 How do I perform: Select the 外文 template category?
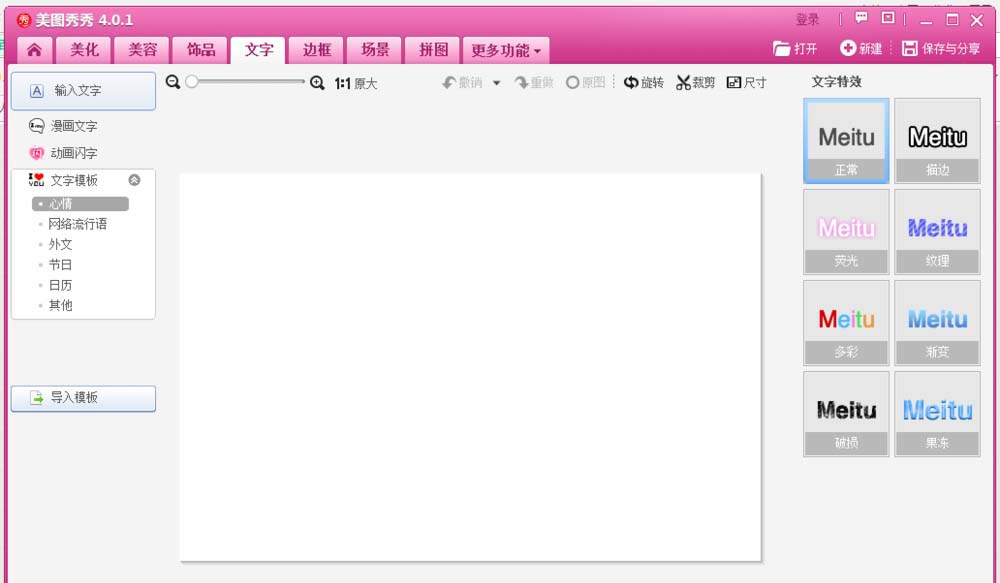pyautogui.click(x=61, y=244)
